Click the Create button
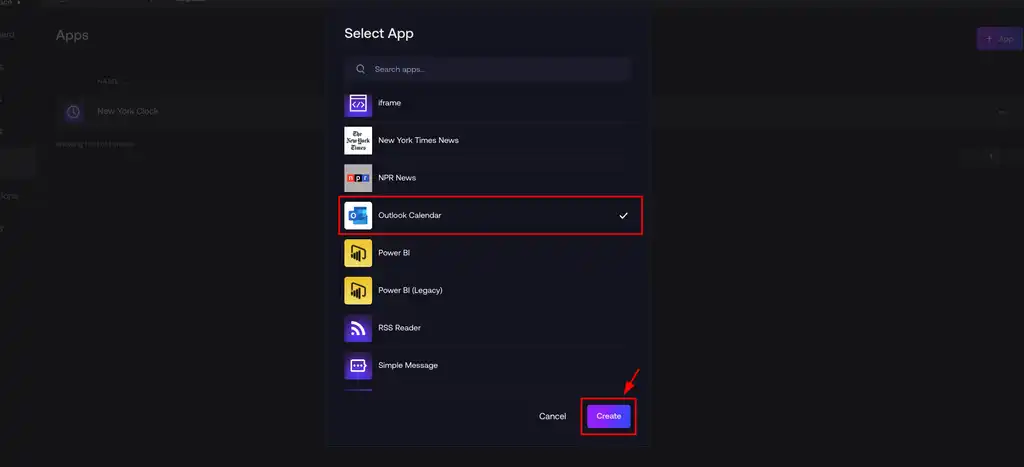The image size is (1024, 467). click(x=608, y=416)
